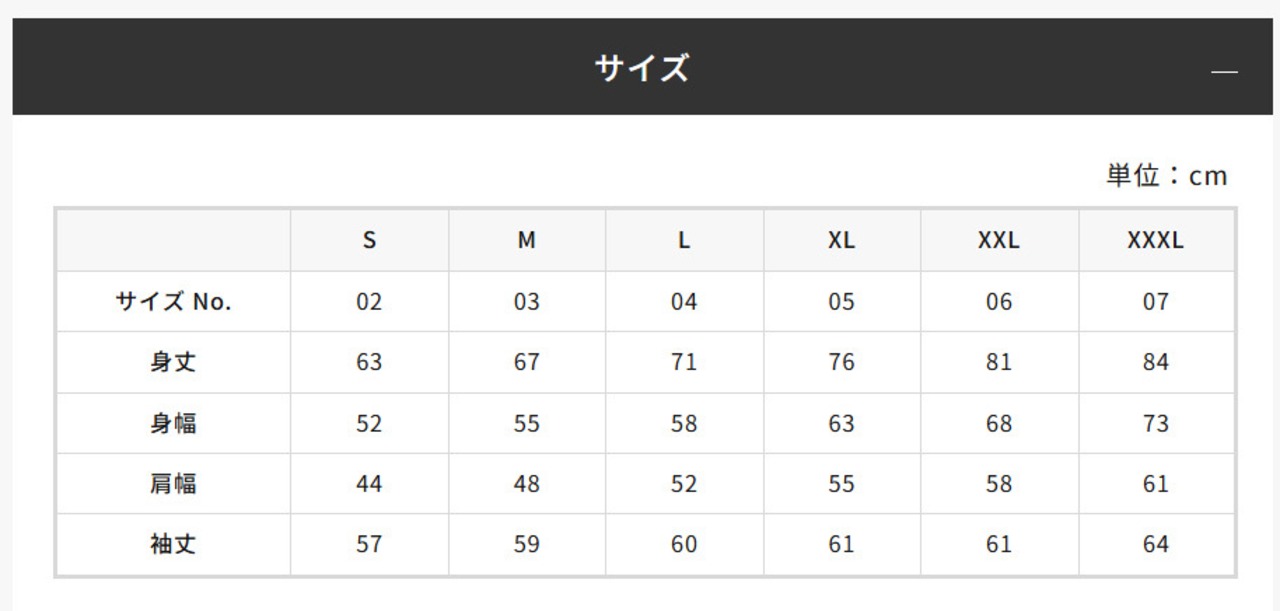Collapse the サイズ section with minus icon
The image size is (1280, 611).
(x=1224, y=71)
